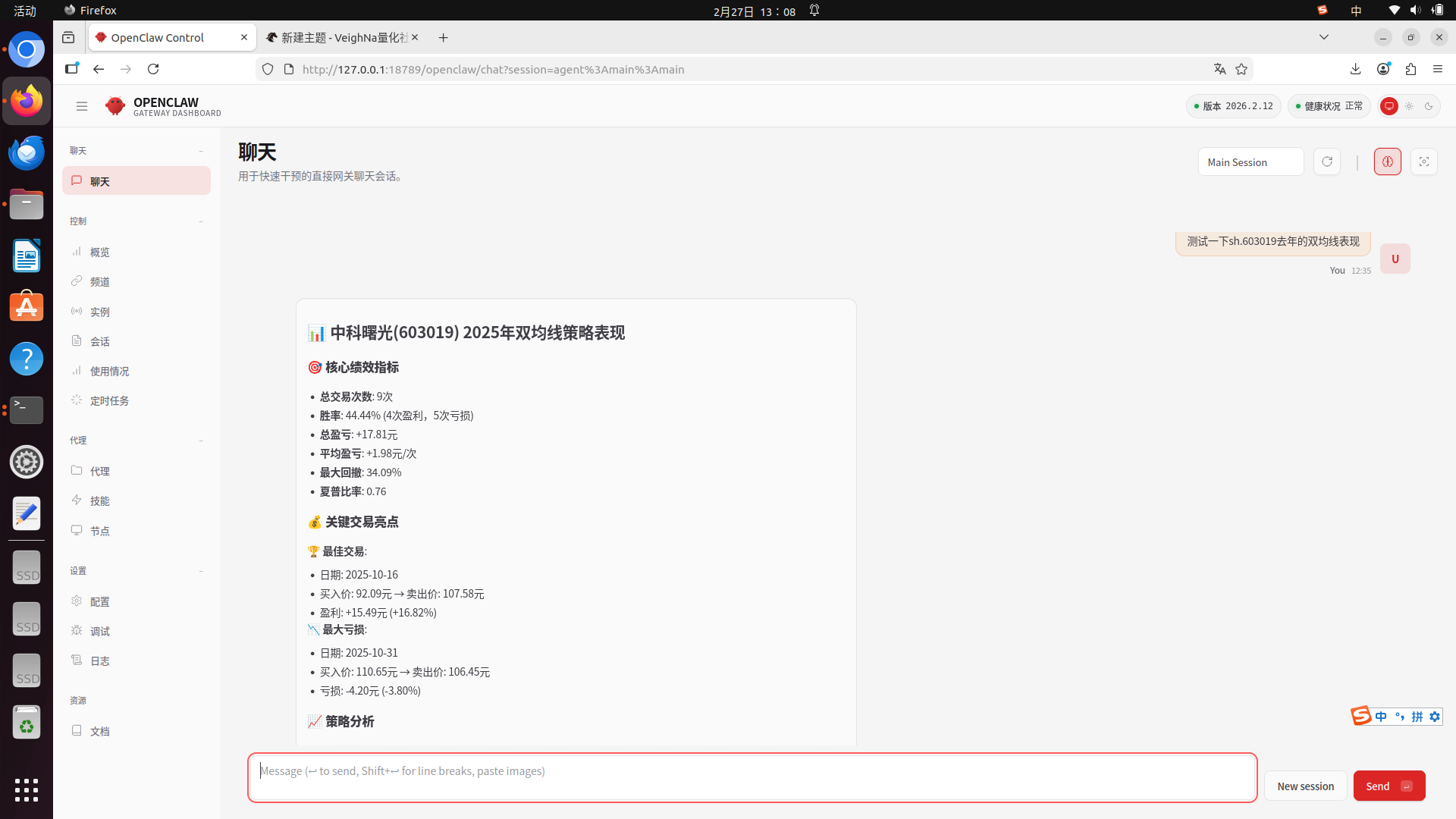This screenshot has height=819, width=1456.
Task: Switch to dark theme moon icon
Action: [1429, 106]
